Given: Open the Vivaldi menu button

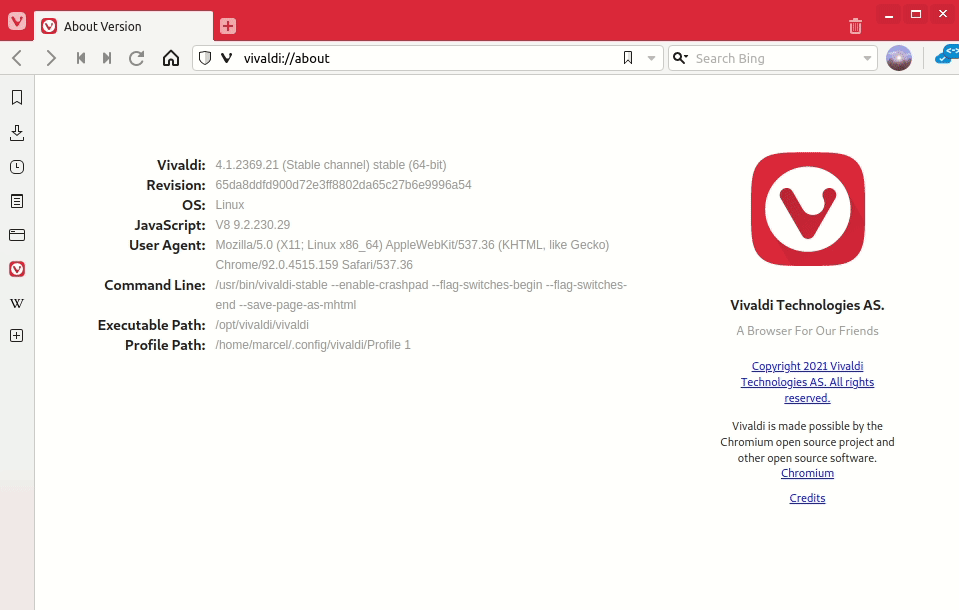Looking at the screenshot, I should pos(17,21).
